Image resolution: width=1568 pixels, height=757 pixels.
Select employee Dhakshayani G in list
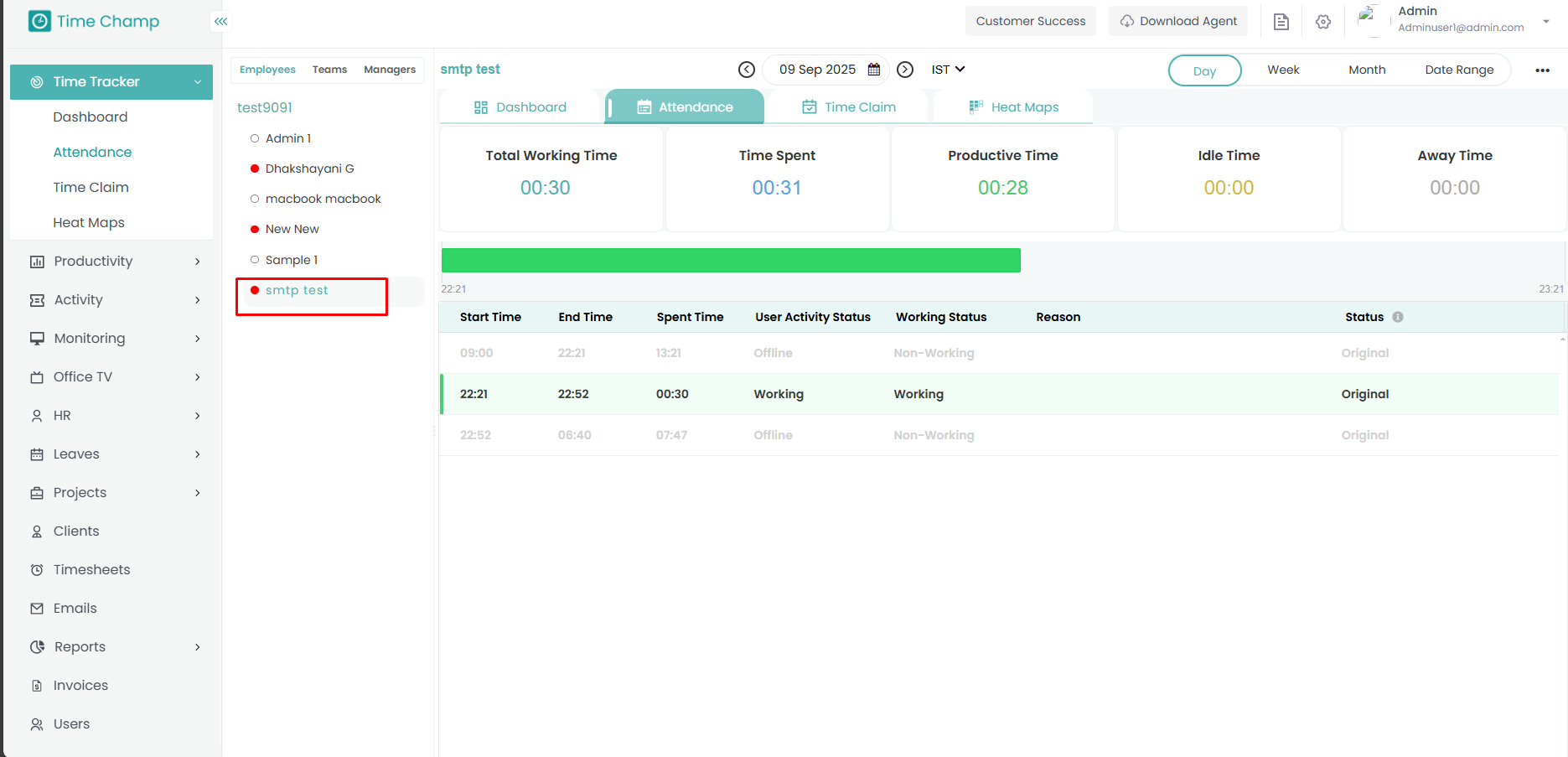309,169
